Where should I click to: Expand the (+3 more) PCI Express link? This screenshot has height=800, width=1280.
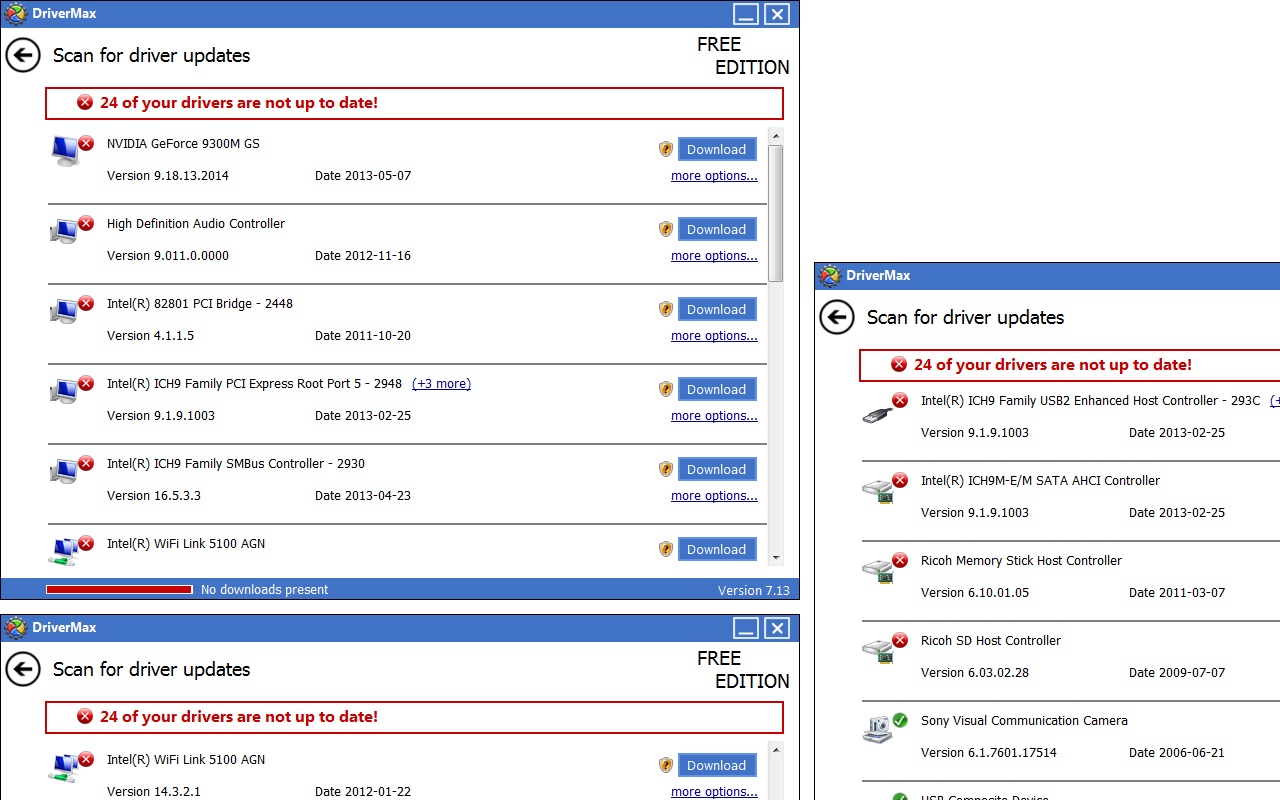441,384
